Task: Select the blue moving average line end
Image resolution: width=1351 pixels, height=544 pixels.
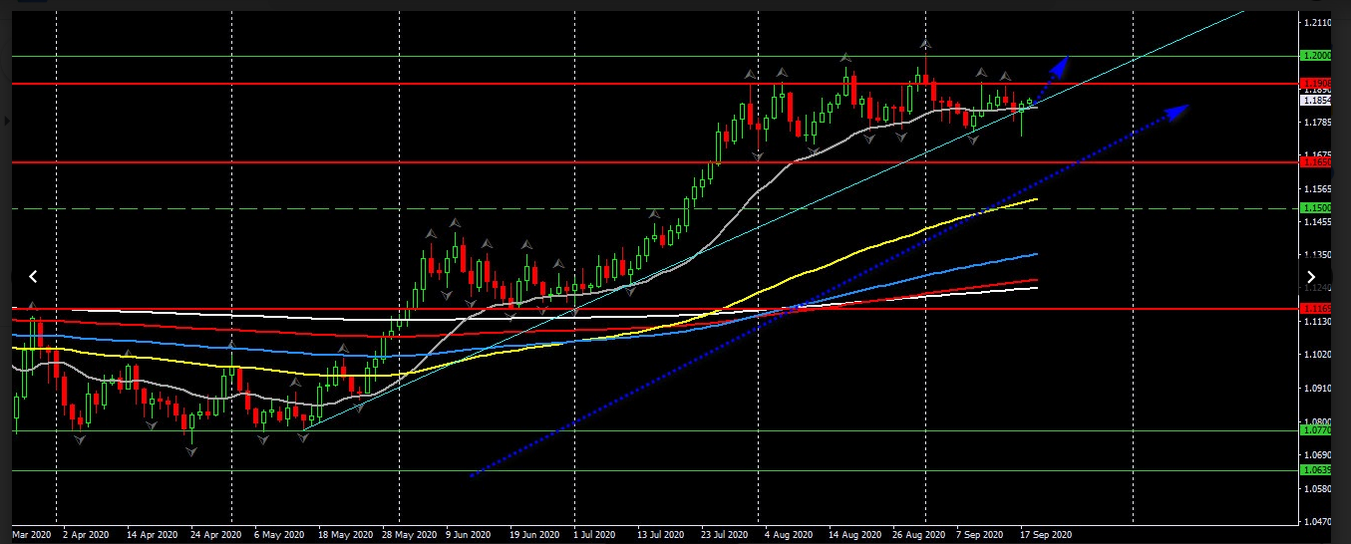Action: (x=1034, y=254)
